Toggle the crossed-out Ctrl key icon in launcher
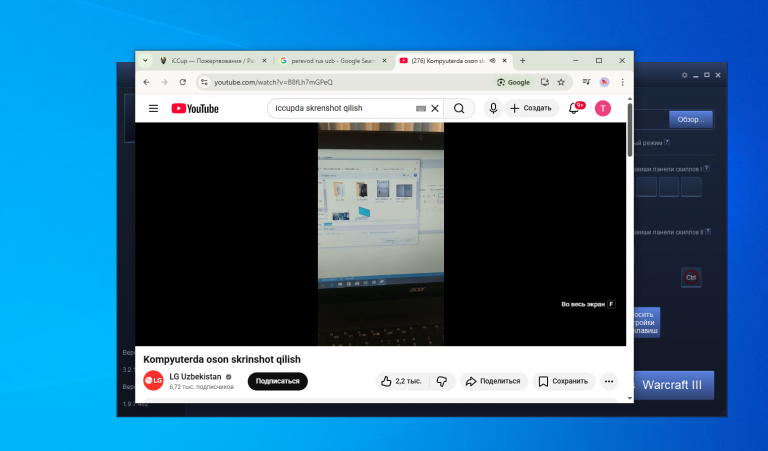Screen dimensions: 768x451 coord(691,277)
